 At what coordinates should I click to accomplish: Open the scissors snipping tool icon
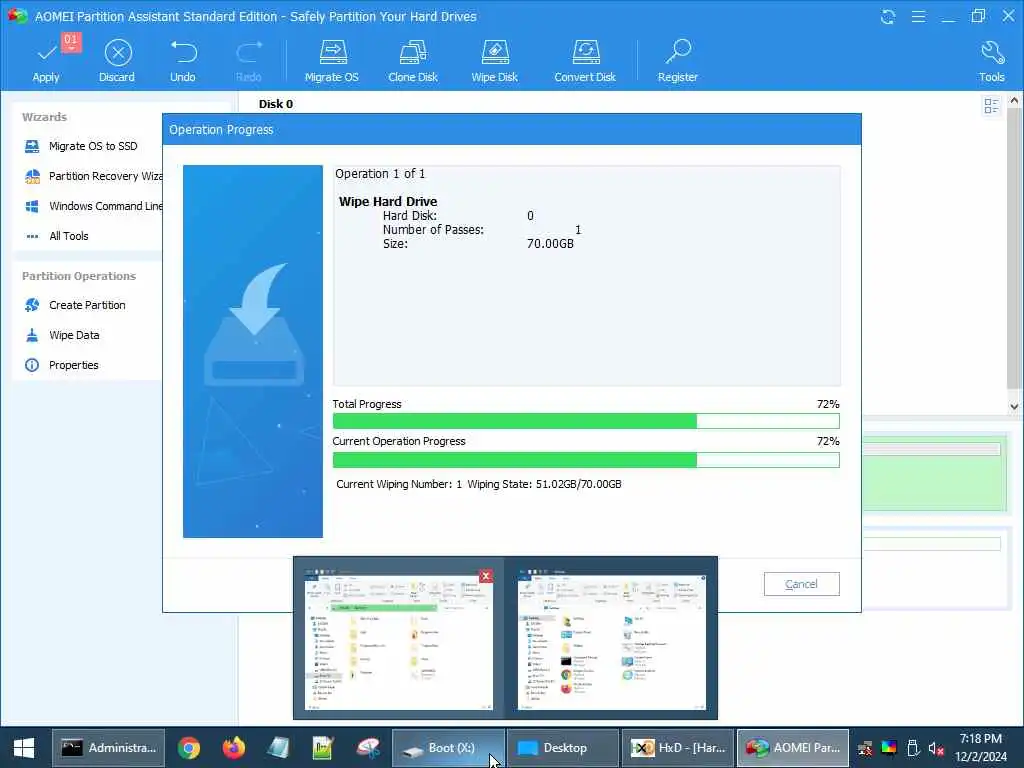(x=368, y=748)
